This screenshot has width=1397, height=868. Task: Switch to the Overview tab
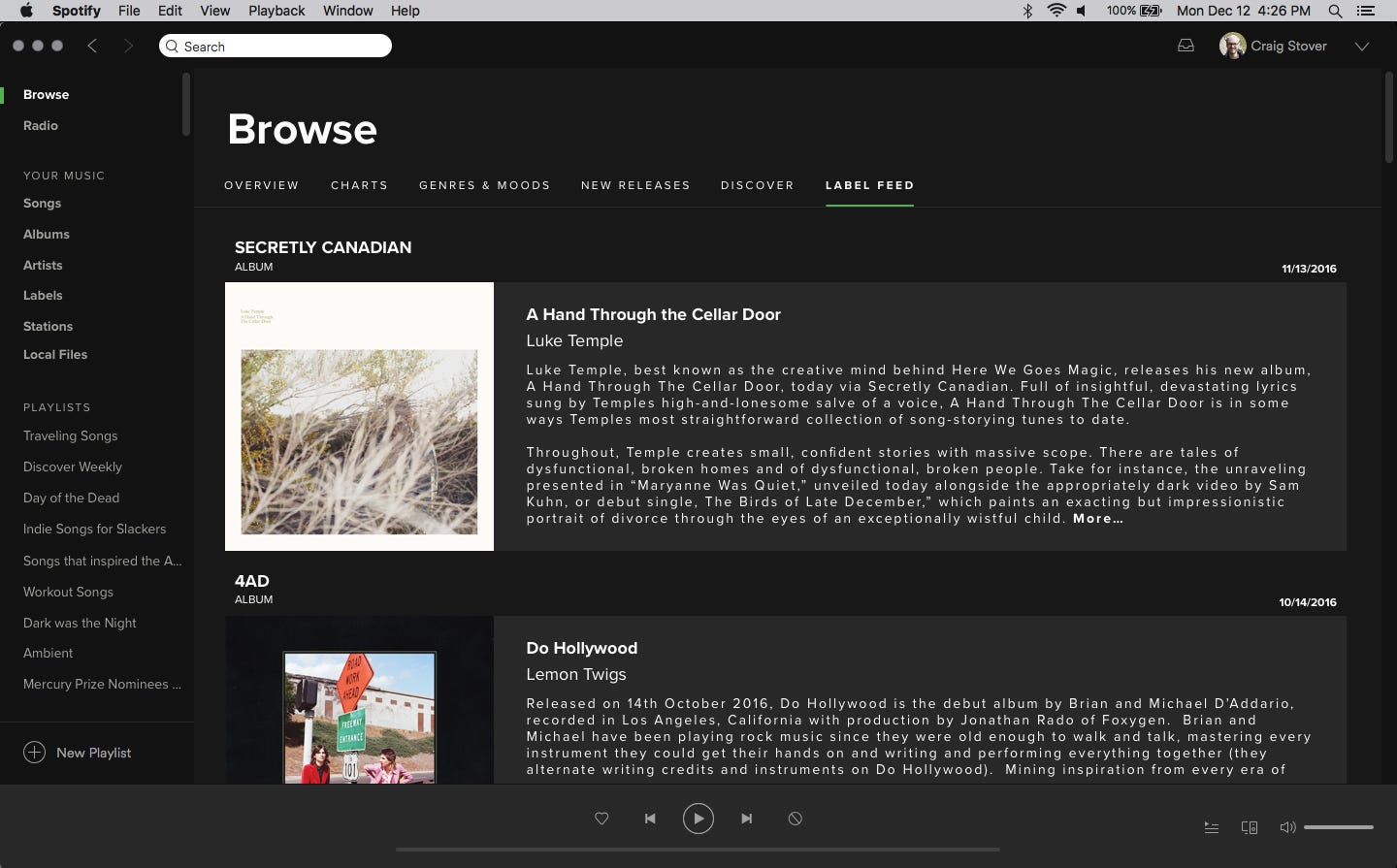[262, 185]
